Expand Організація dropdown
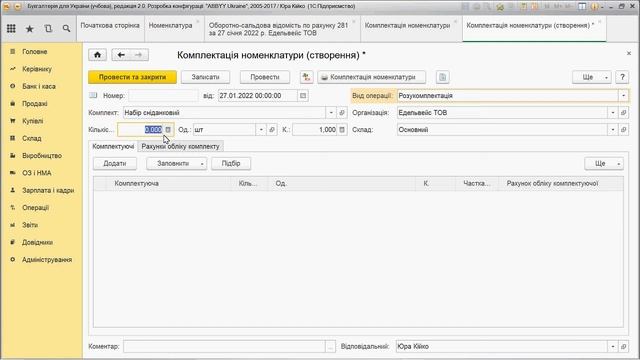 (613, 113)
